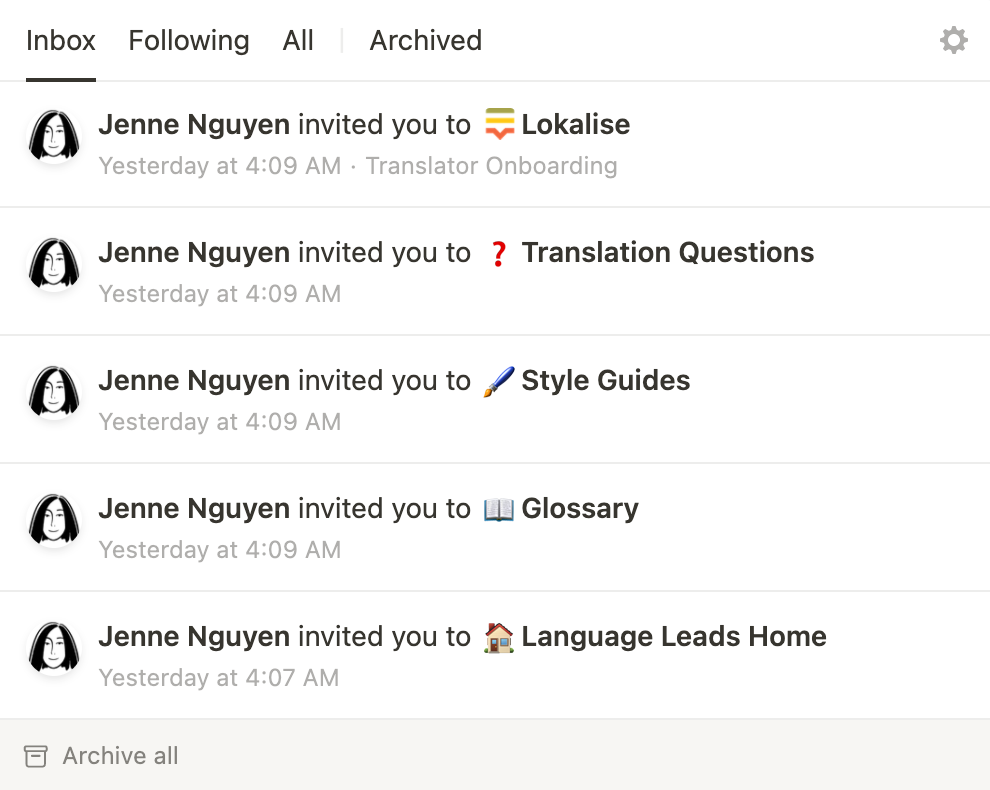
Task: Open the Style Guides page link
Action: [605, 381]
